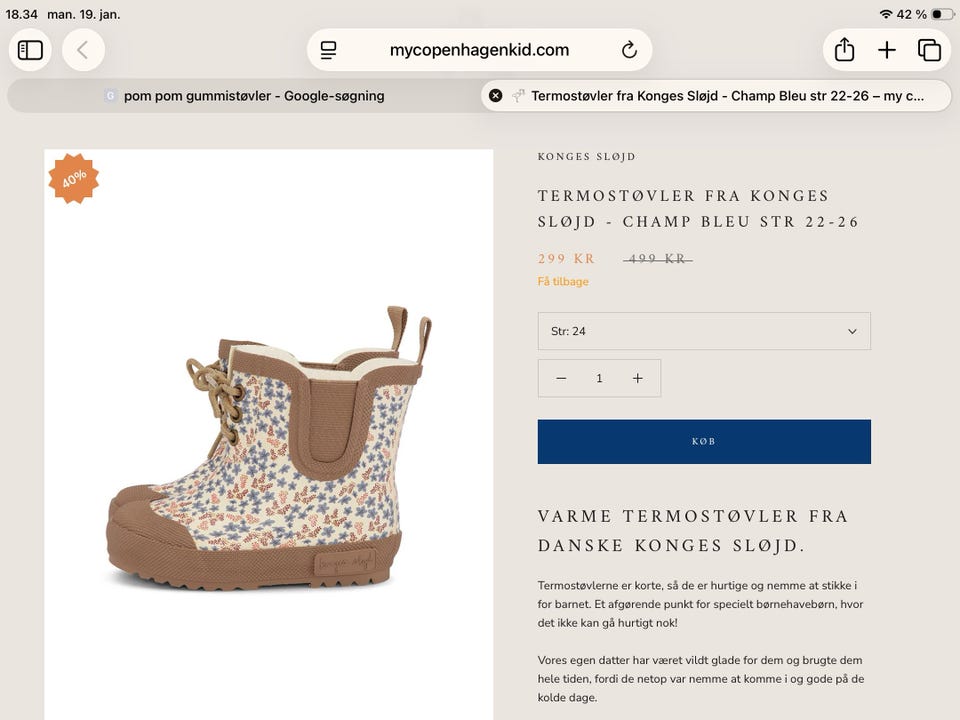
Task: Tap the Få tilbage link
Action: 563,282
